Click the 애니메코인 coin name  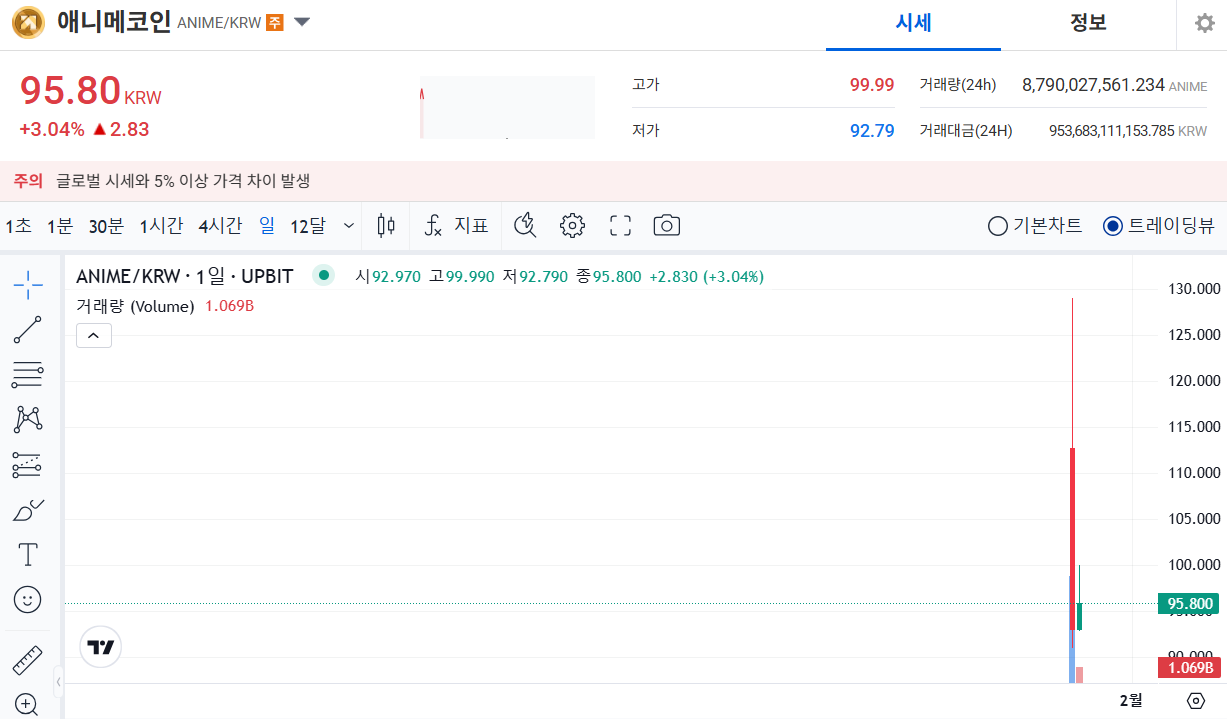(x=113, y=22)
